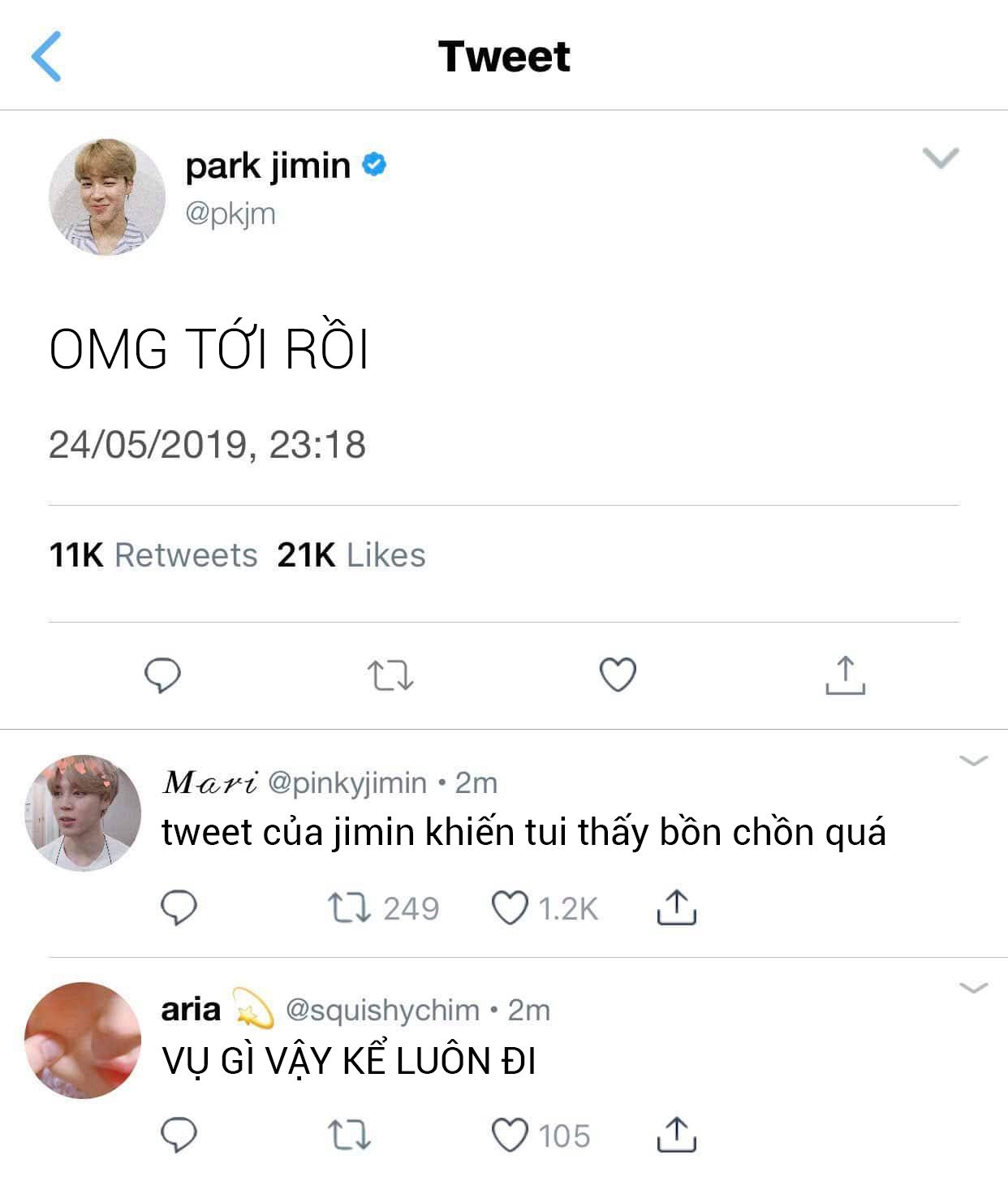
Task: Expand options for aria's reply
Action: (x=973, y=988)
